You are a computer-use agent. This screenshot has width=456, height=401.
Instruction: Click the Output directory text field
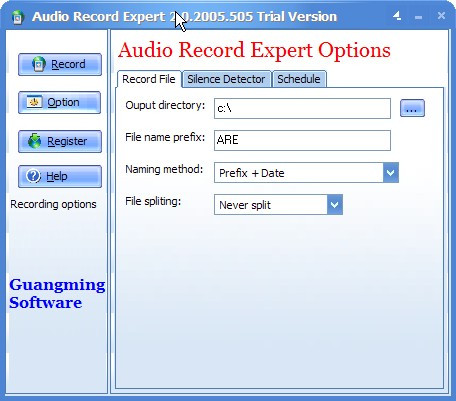coord(302,108)
